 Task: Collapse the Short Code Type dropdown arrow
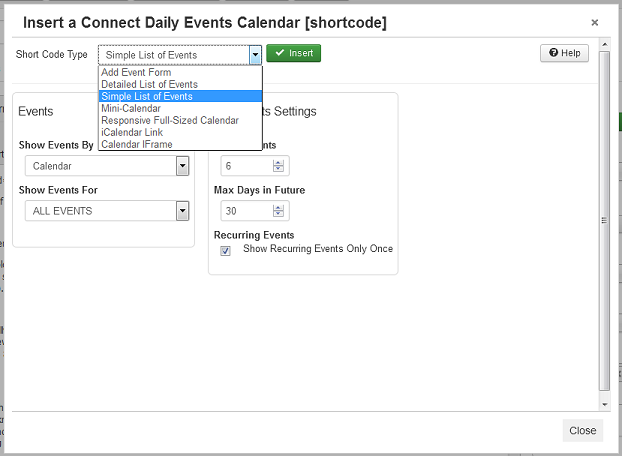pos(255,55)
